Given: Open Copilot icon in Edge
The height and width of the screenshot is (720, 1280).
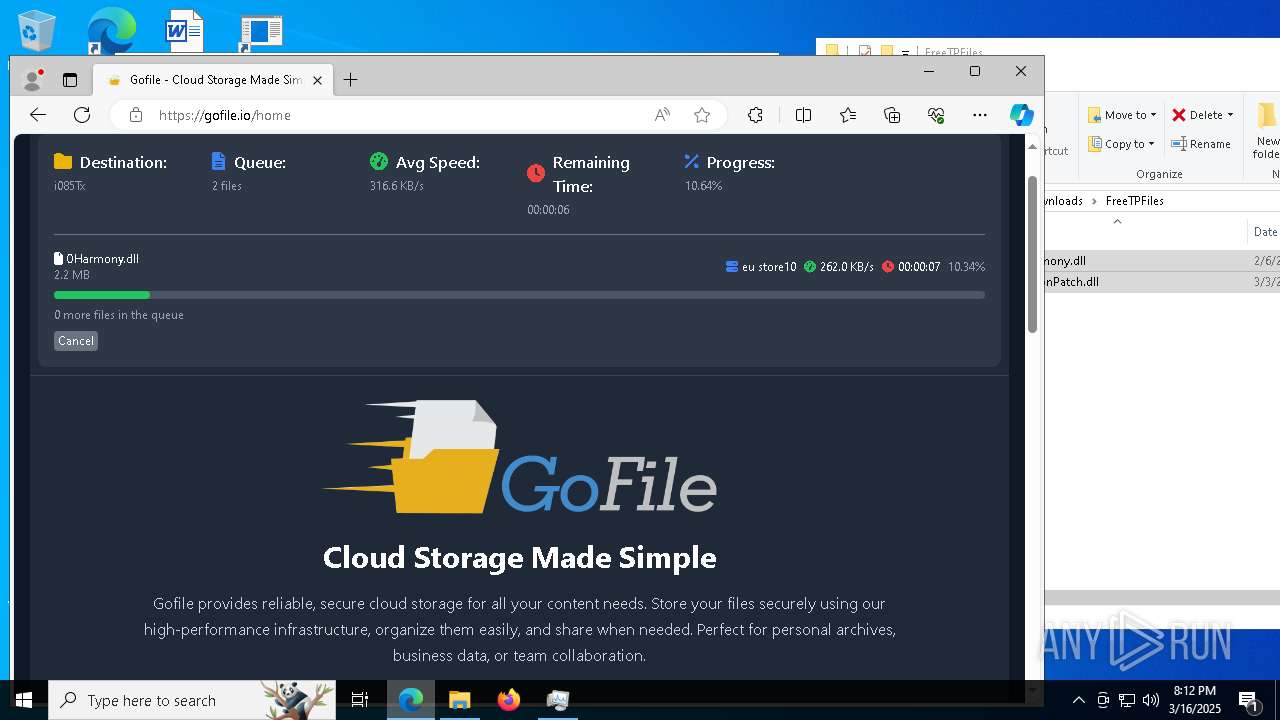Looking at the screenshot, I should point(1021,115).
